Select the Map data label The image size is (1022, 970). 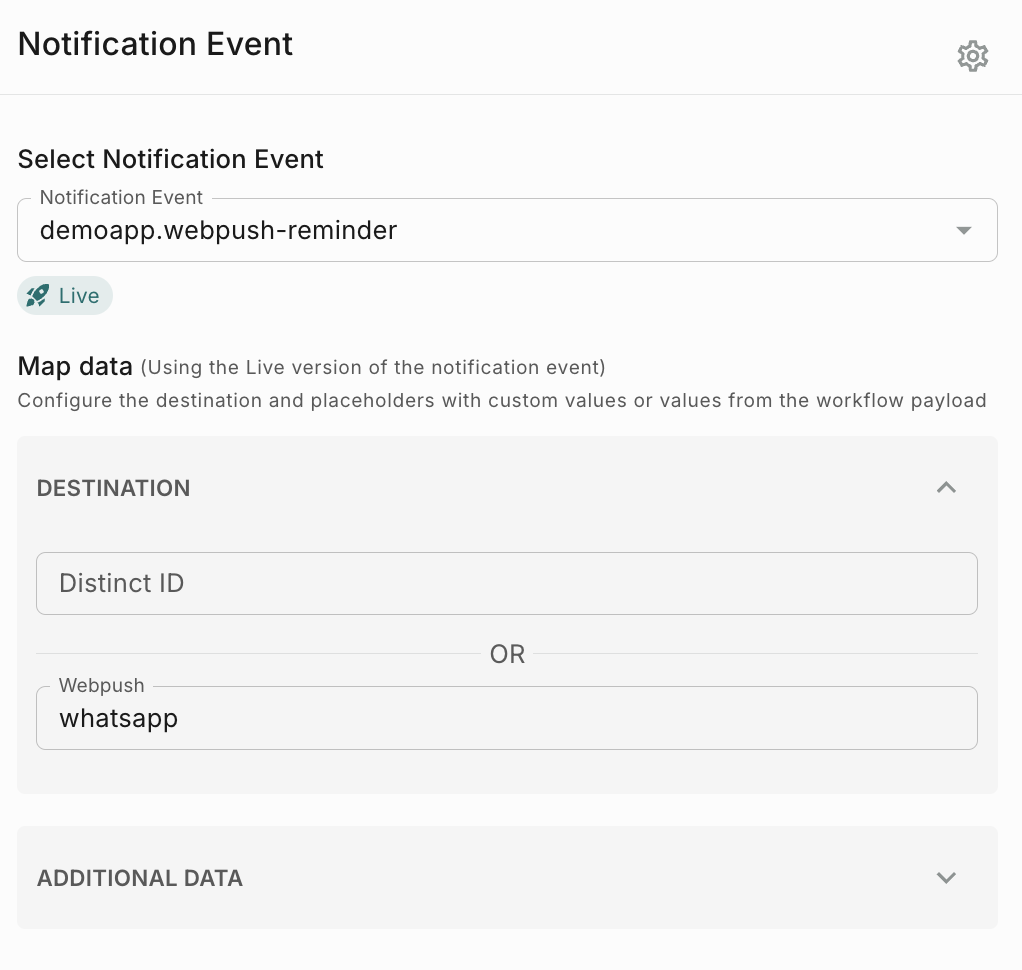coord(75,366)
